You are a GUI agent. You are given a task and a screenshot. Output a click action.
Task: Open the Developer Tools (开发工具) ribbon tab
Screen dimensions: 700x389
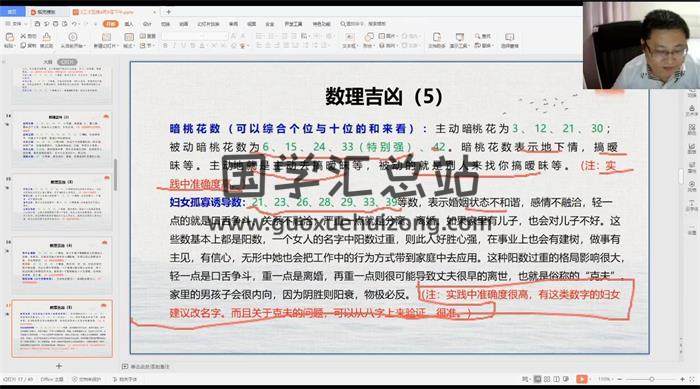click(293, 24)
